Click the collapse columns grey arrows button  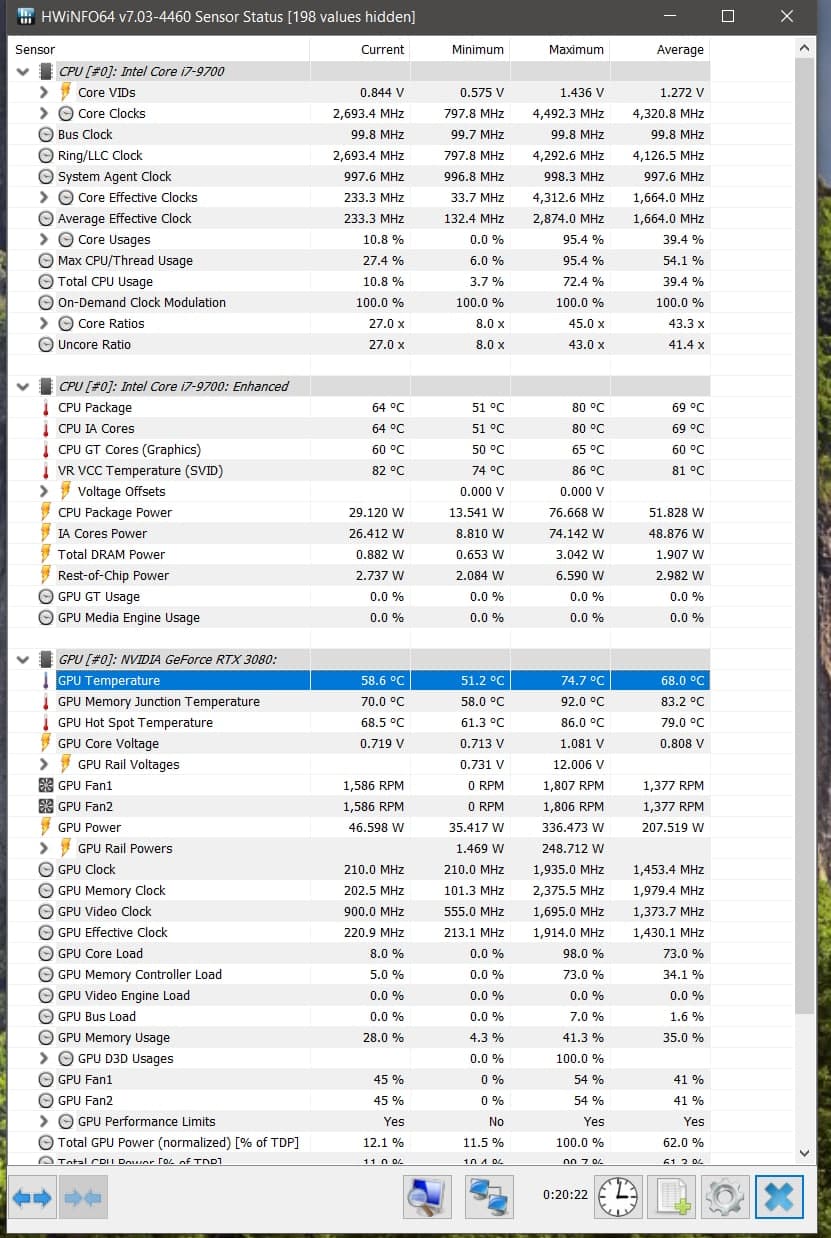[84, 1196]
